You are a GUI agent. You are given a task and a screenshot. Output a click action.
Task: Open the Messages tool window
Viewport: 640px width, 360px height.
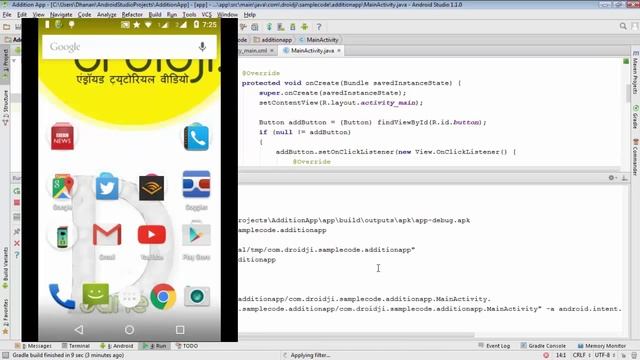pos(33,346)
